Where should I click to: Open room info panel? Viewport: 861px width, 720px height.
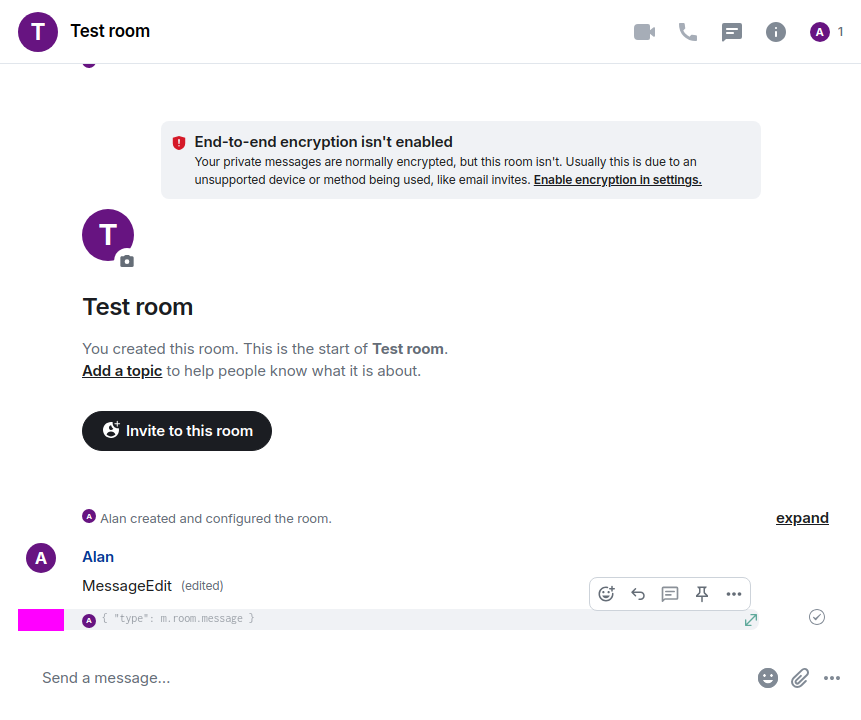pyautogui.click(x=776, y=32)
